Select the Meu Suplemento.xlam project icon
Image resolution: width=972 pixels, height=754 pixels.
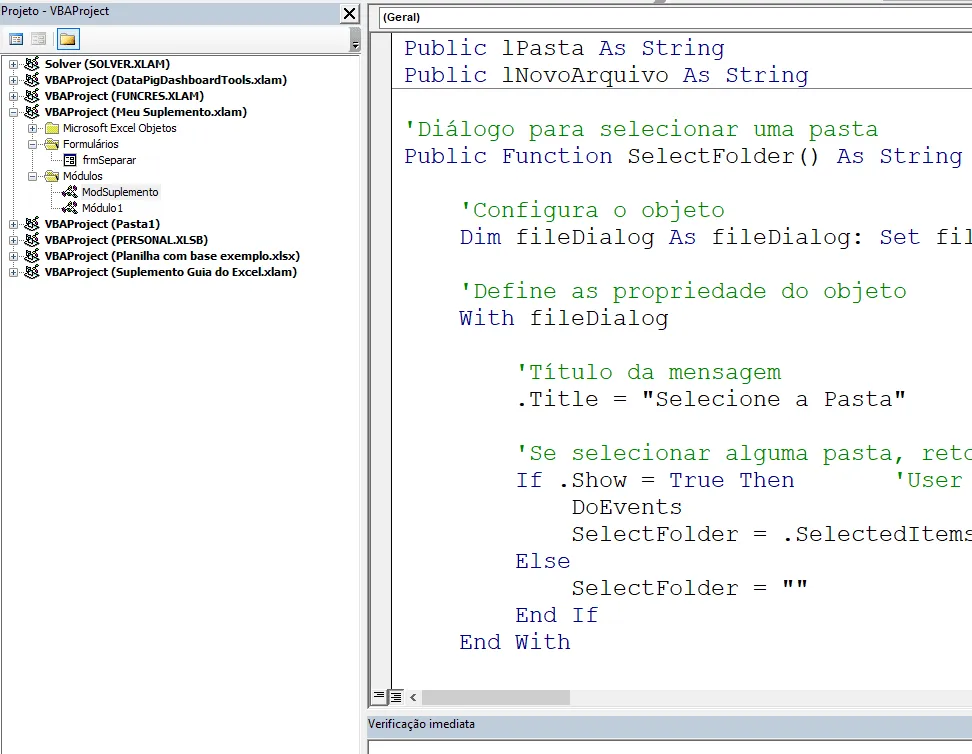click(32, 112)
